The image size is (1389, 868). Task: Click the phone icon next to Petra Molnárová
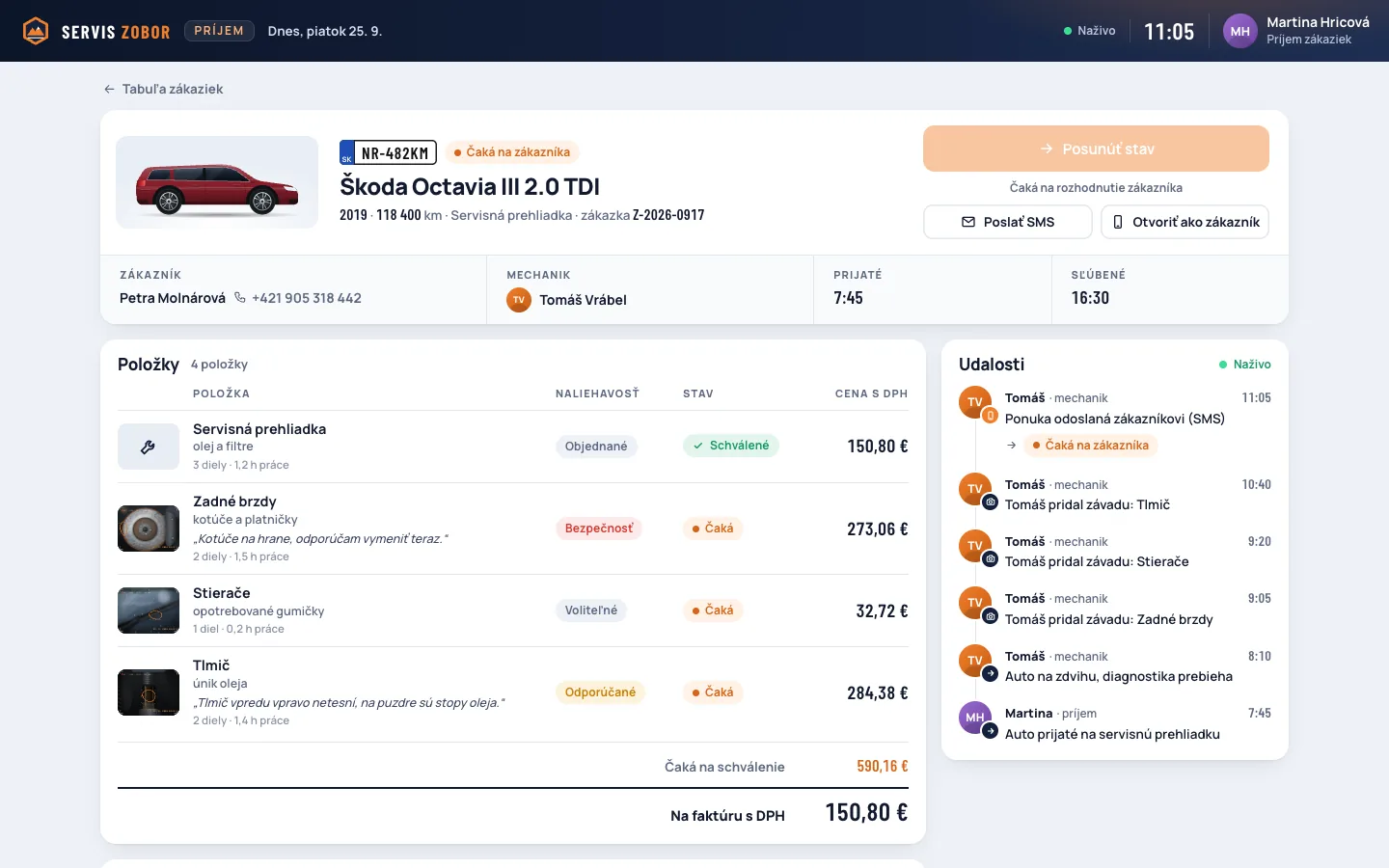click(240, 298)
